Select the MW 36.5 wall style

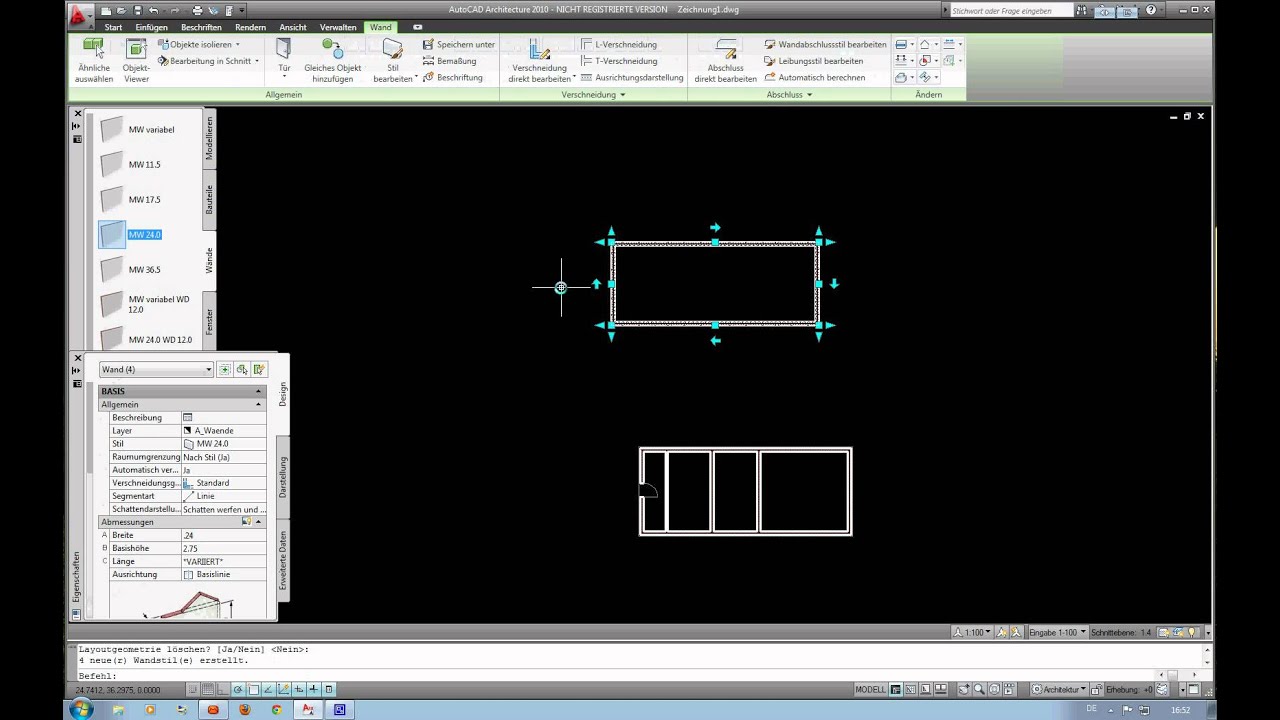point(132,269)
